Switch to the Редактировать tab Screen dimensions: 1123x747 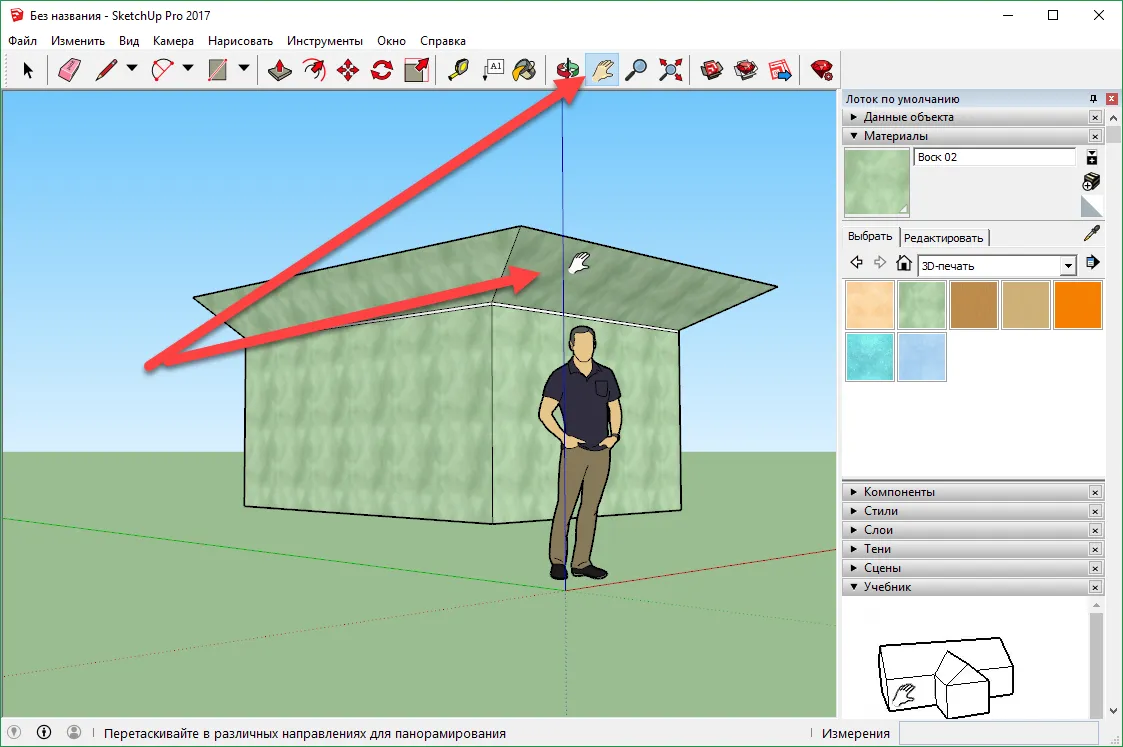coord(945,238)
